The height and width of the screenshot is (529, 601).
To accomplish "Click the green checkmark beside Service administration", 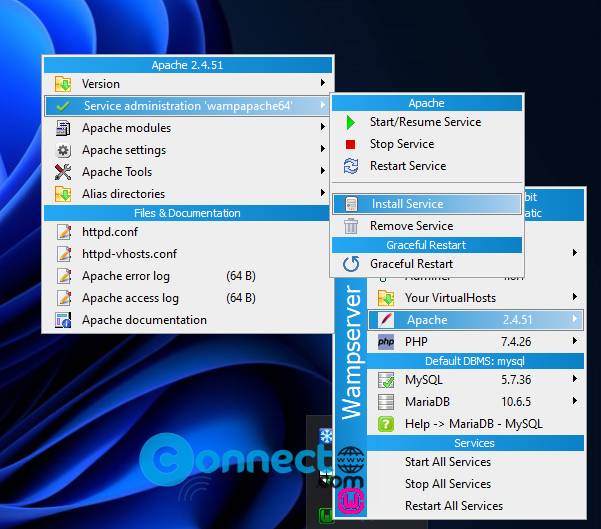I will point(63,106).
